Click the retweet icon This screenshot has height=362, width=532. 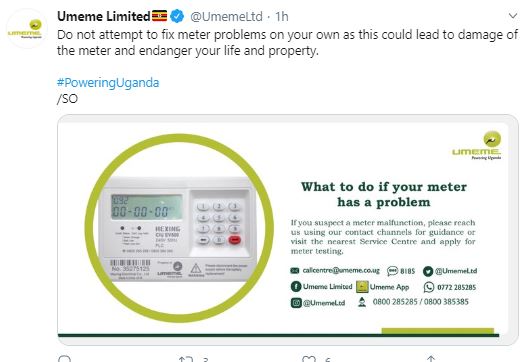[x=186, y=359]
